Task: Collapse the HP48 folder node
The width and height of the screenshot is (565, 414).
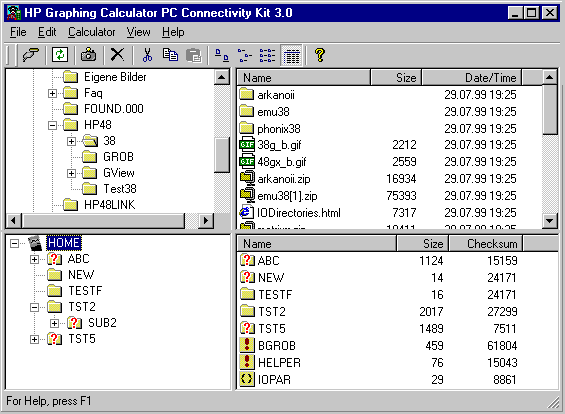Action: pos(52,125)
